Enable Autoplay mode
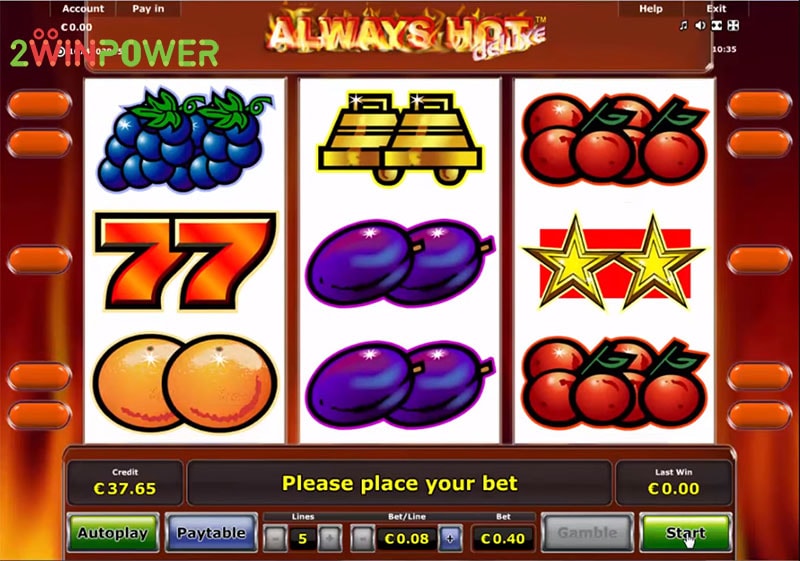Screen dimensions: 800x561 click(113, 533)
